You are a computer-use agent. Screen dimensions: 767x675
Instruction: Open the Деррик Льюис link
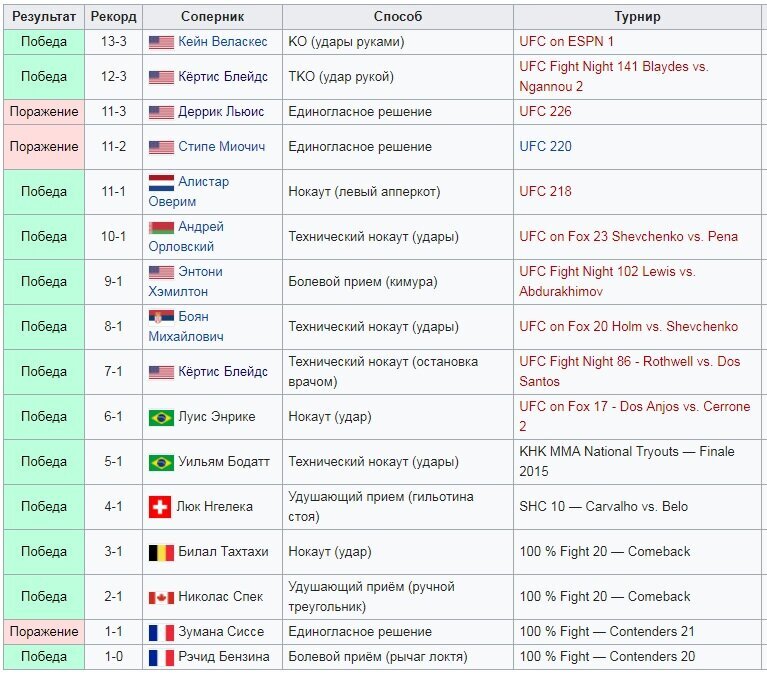pos(221,112)
